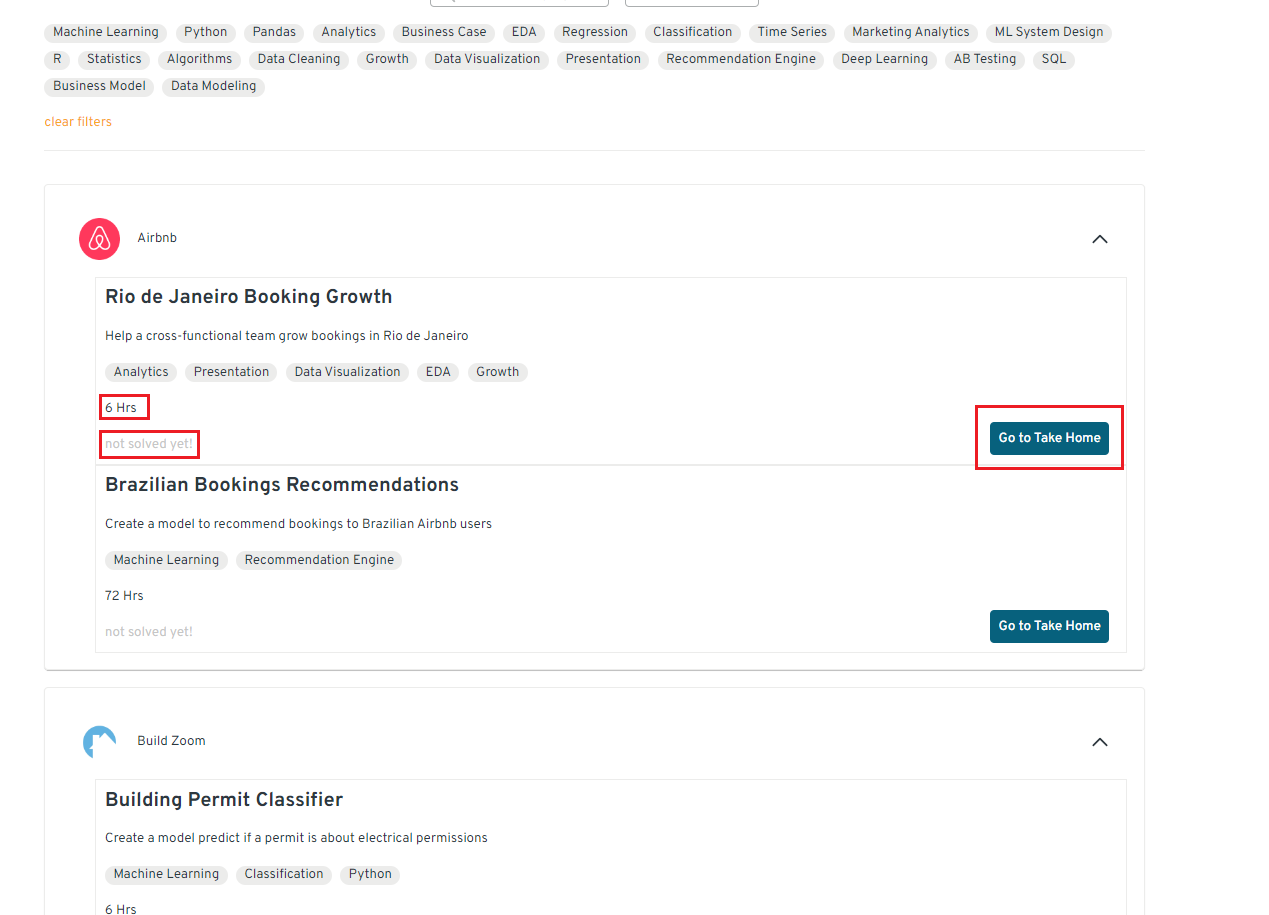Click the Airbnb logo icon
Viewport: 1269px width, 915px height.
tap(99, 239)
